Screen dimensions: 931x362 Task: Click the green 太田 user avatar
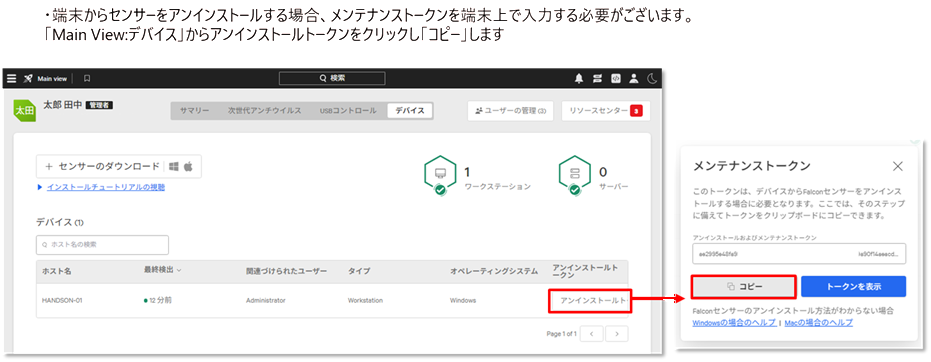pyautogui.click(x=24, y=110)
